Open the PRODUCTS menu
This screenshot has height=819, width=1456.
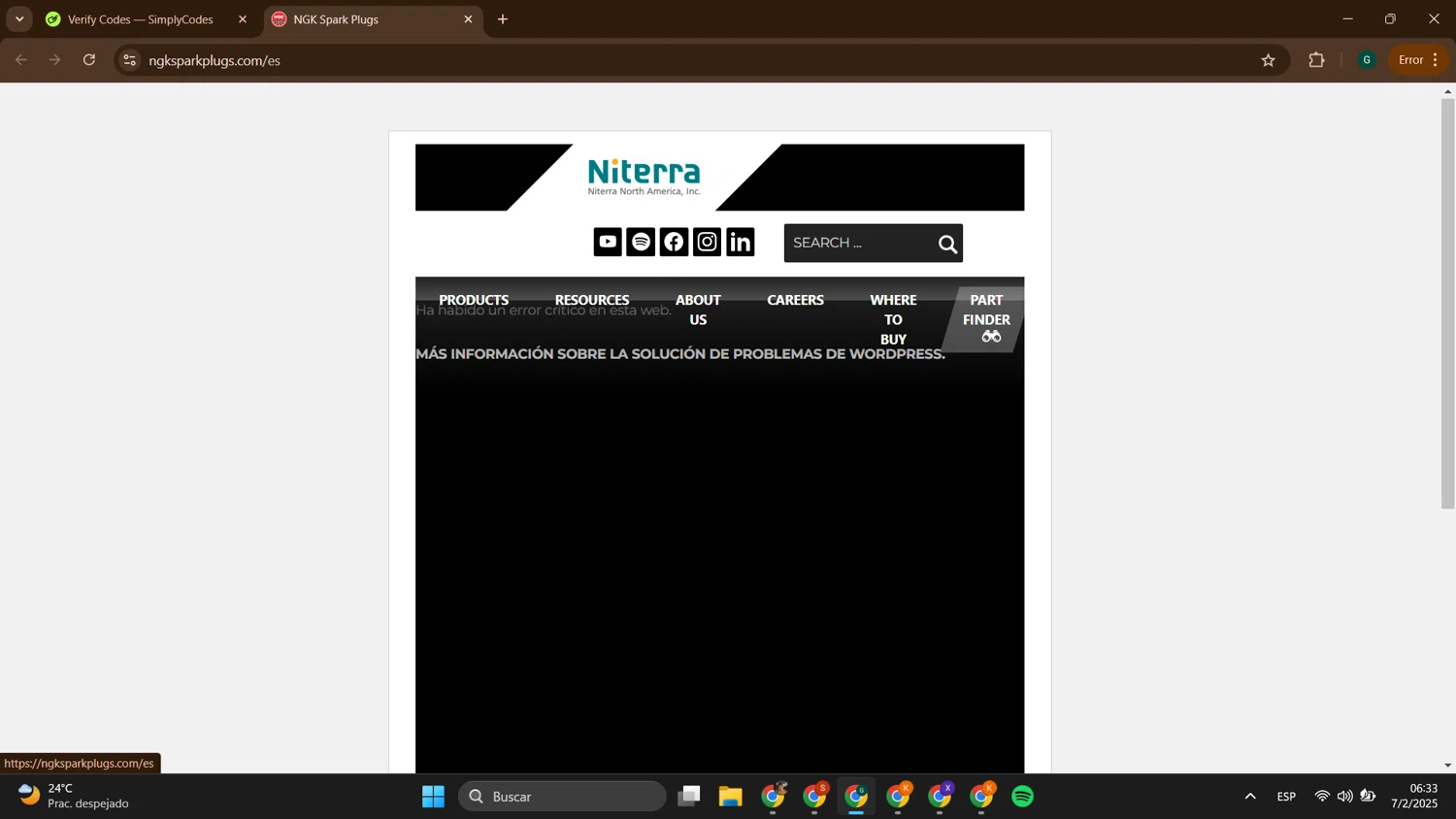tap(474, 300)
